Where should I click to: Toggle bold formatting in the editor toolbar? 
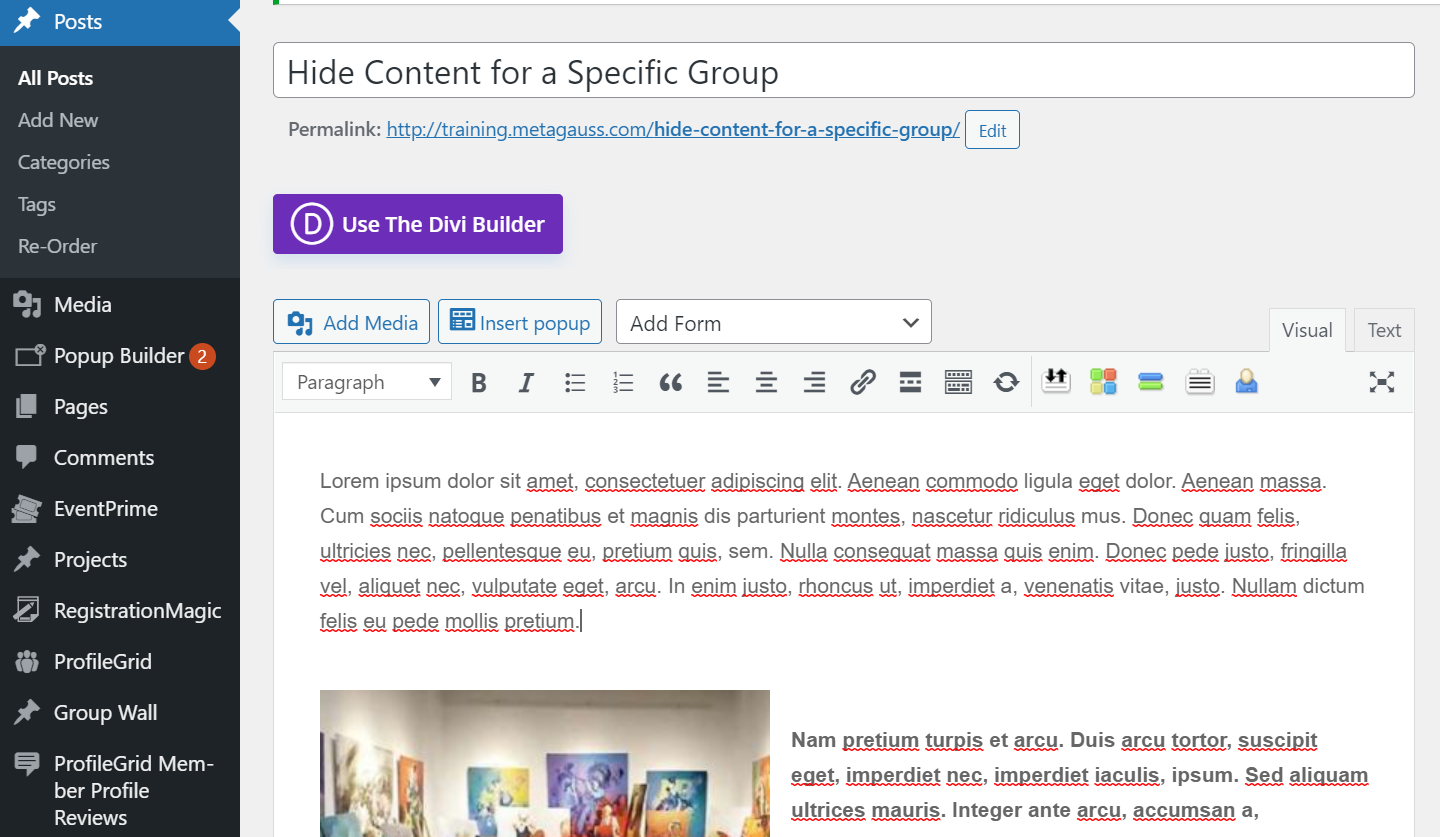479,382
